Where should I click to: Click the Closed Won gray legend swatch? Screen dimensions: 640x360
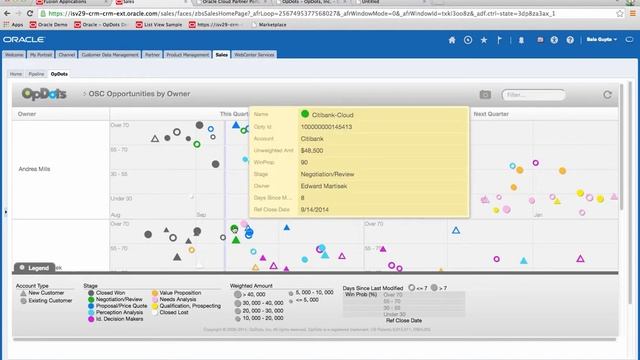91,293
